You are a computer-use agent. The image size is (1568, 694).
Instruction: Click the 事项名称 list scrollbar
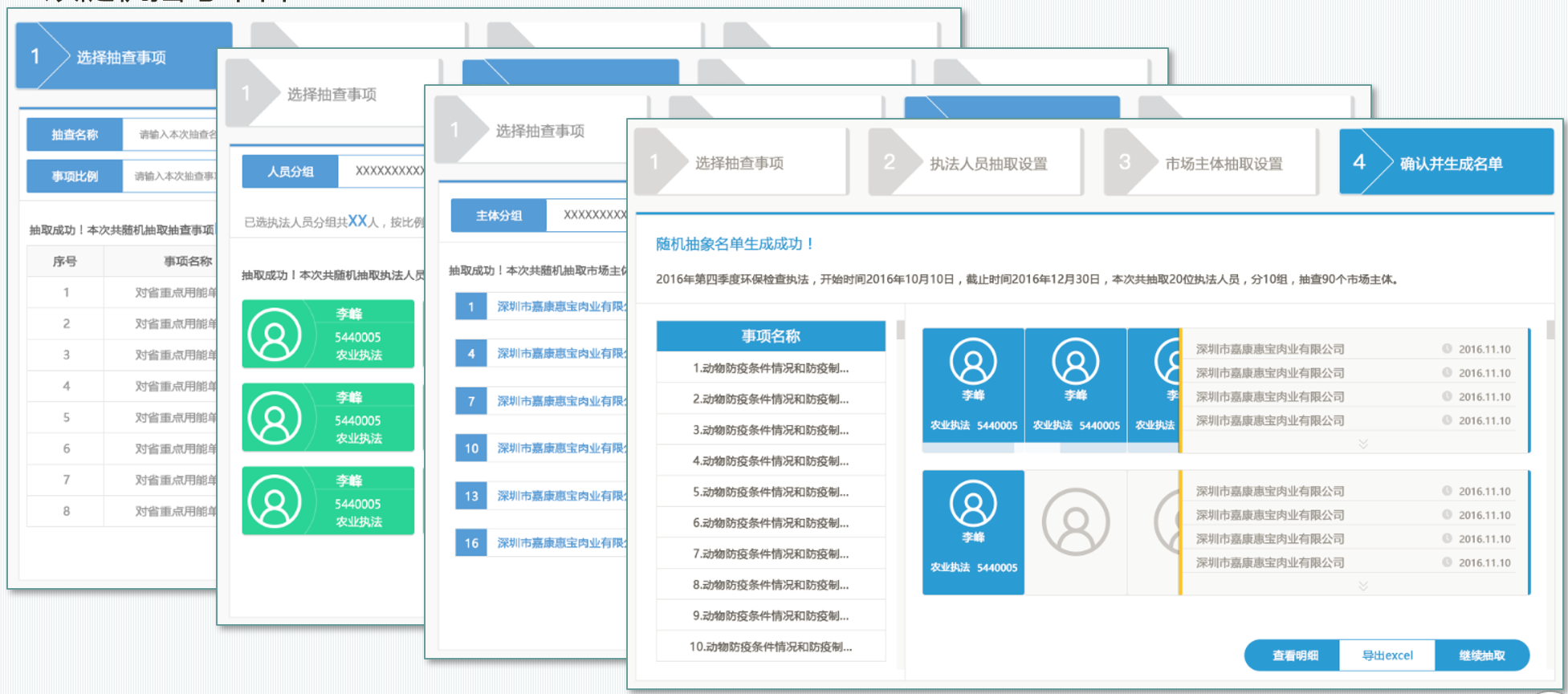pyautogui.click(x=900, y=330)
